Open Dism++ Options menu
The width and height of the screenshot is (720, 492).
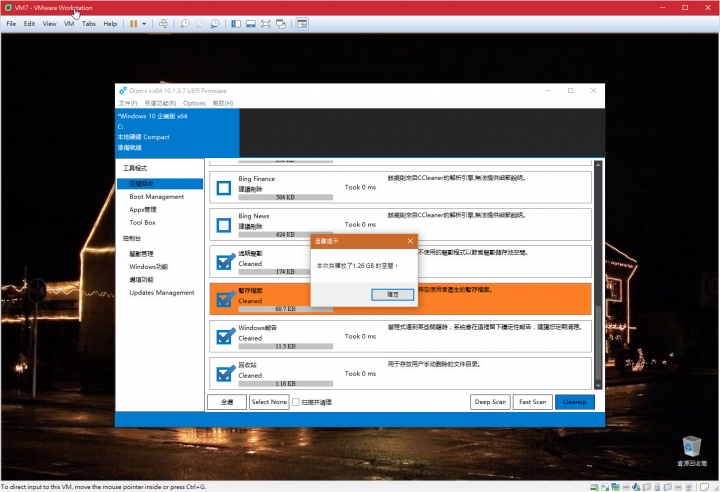click(x=194, y=103)
